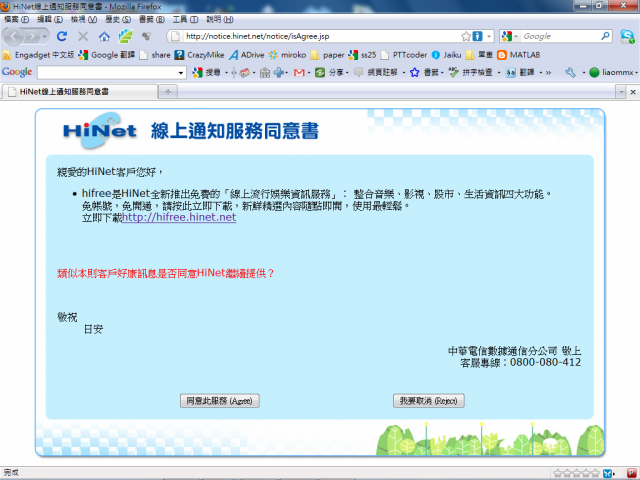Click the search magnifier icon in Google box
640x480 pixels.
(x=605, y=36)
